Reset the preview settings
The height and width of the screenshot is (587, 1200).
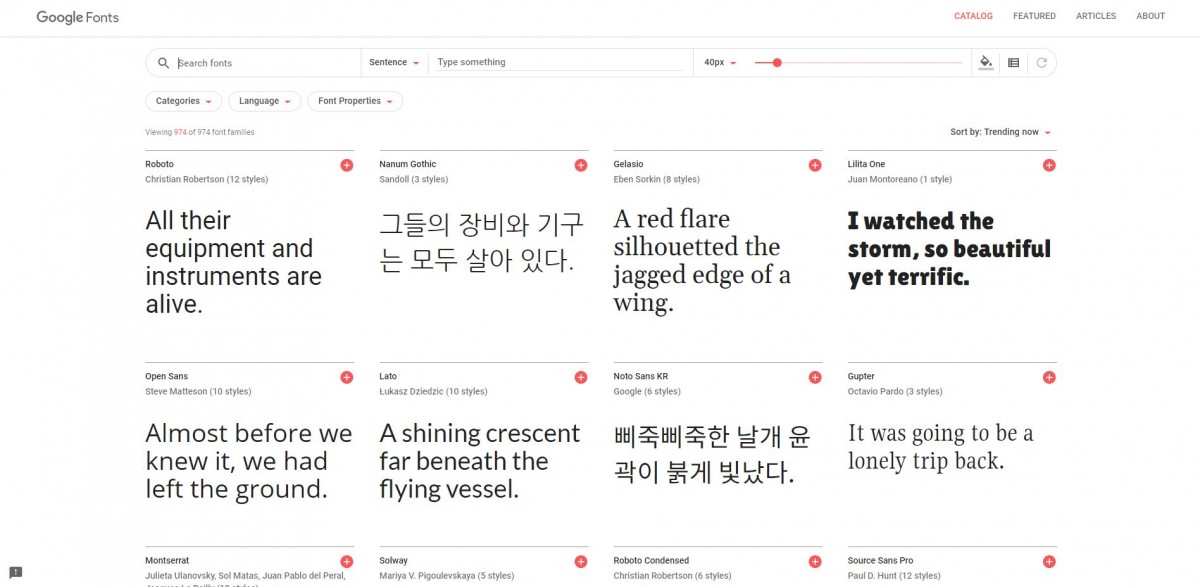(x=1041, y=63)
